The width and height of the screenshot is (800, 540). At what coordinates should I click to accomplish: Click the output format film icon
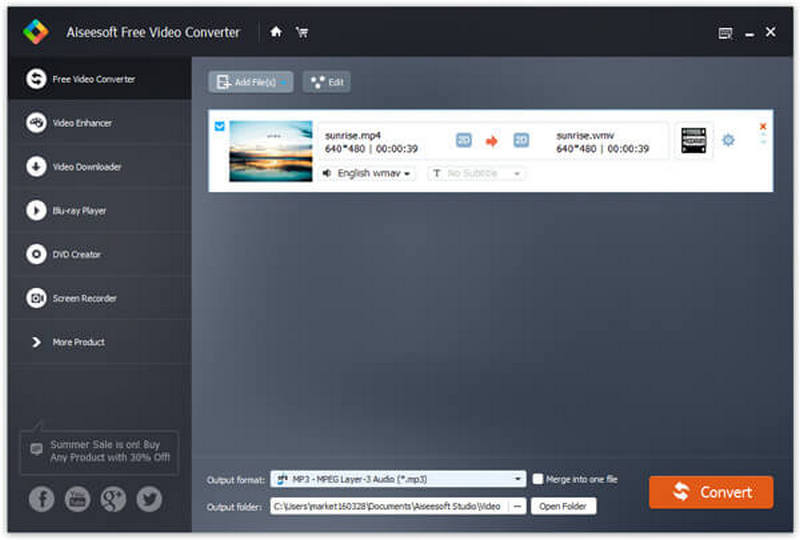click(x=693, y=140)
